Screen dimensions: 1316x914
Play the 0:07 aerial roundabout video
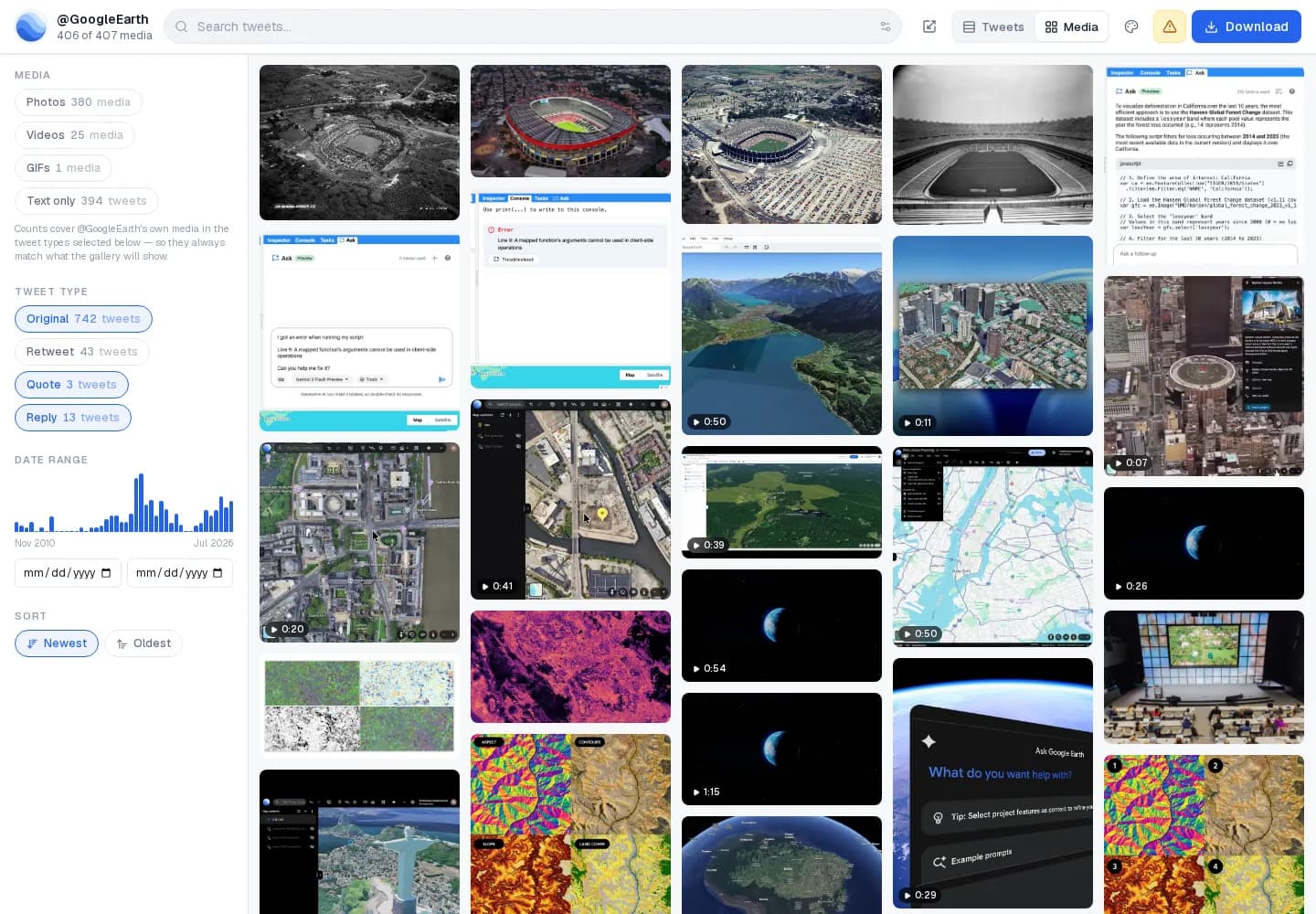coord(1204,376)
